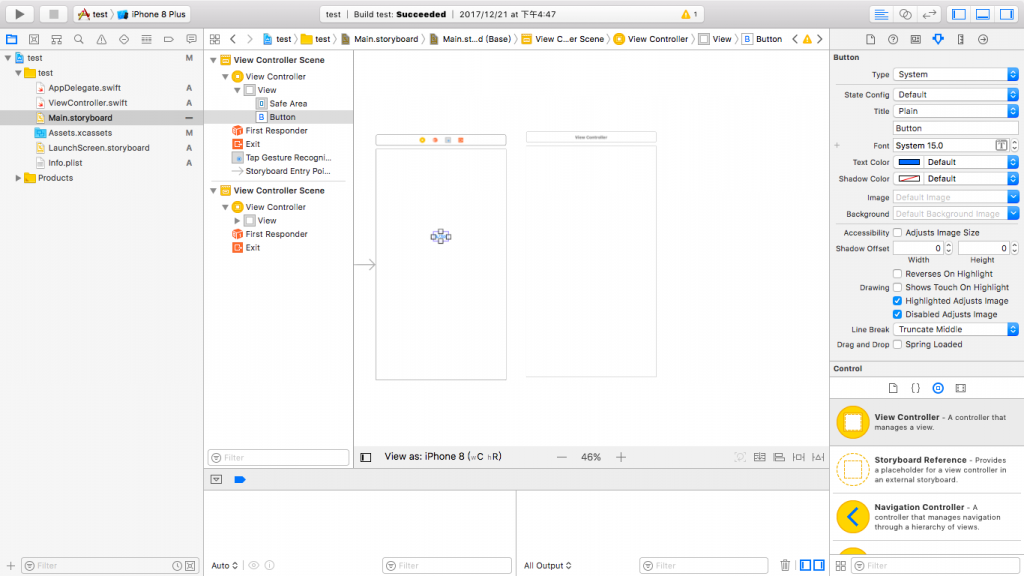1024x576 pixels.
Task: Hide the Utilities pane
Action: pyautogui.click(x=1006, y=14)
